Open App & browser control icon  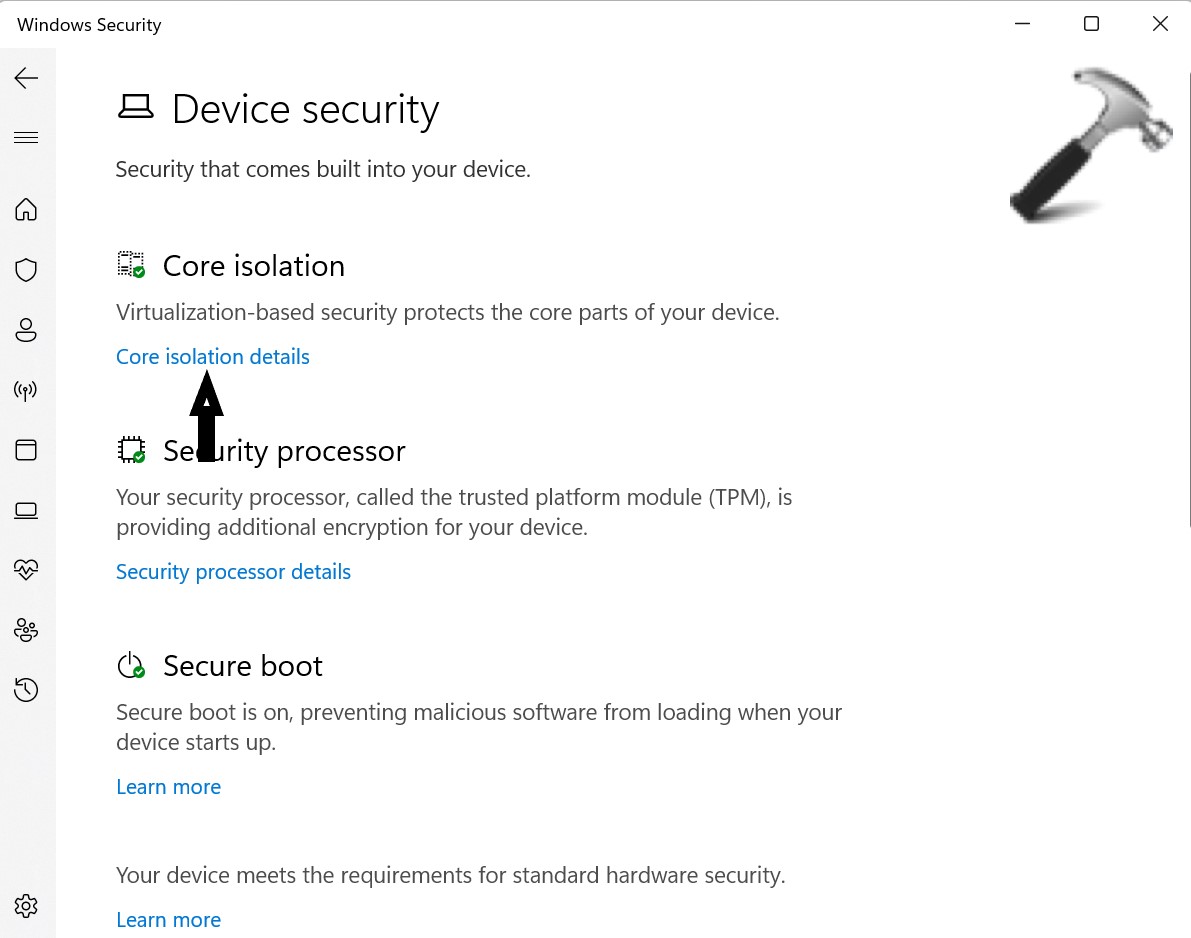(26, 450)
